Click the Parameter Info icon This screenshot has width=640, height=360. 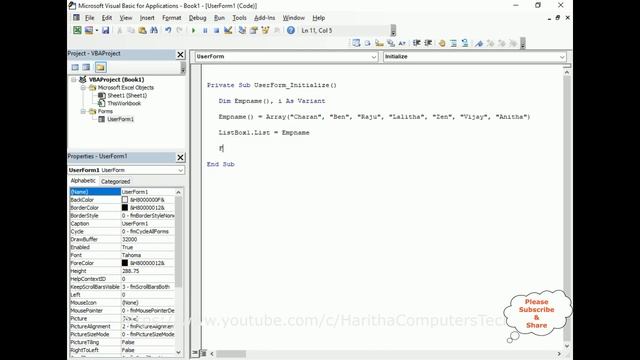[x=391, y=43]
